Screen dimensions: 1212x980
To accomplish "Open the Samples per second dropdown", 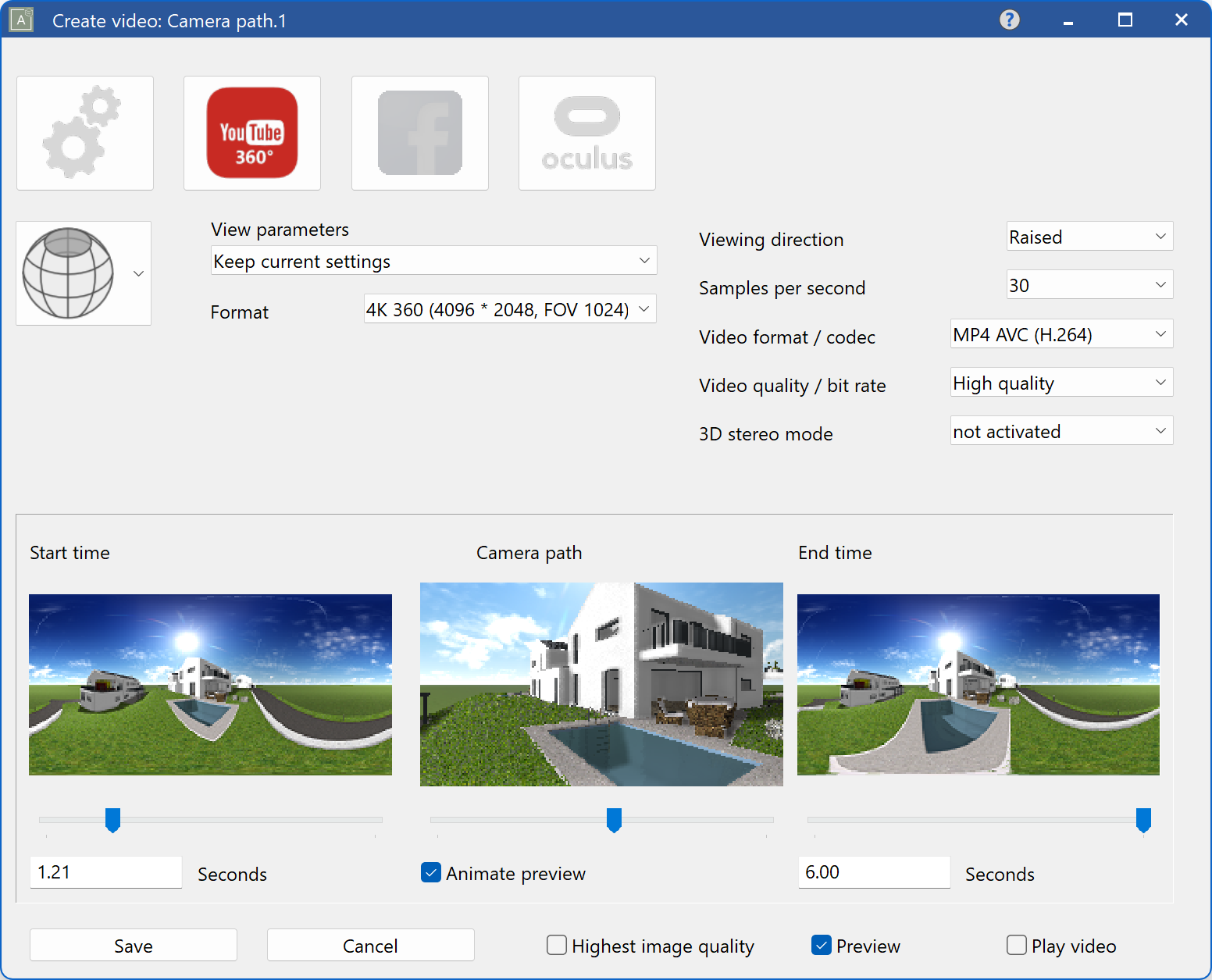I will click(x=1089, y=284).
